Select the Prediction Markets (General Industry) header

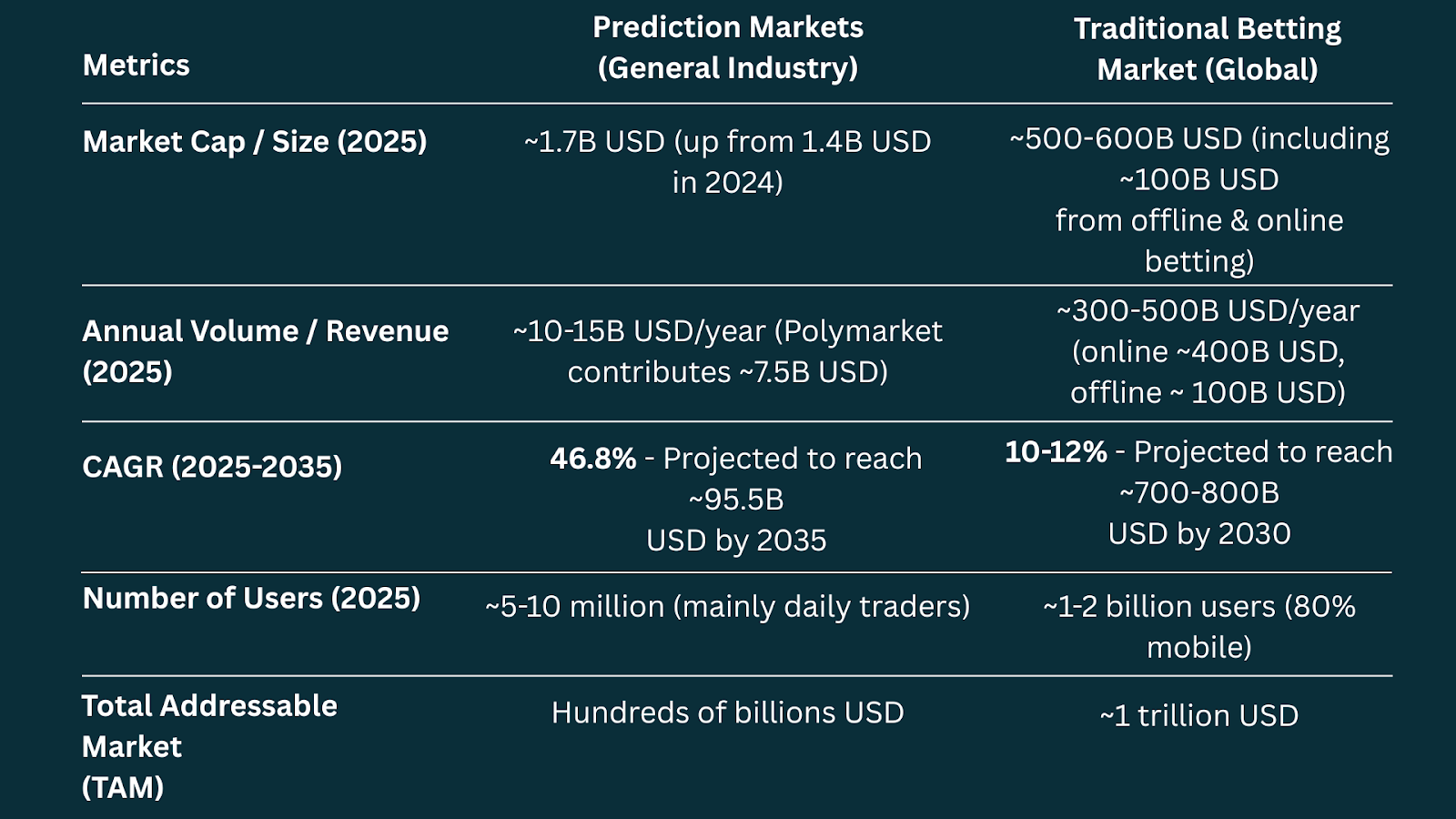tap(727, 47)
